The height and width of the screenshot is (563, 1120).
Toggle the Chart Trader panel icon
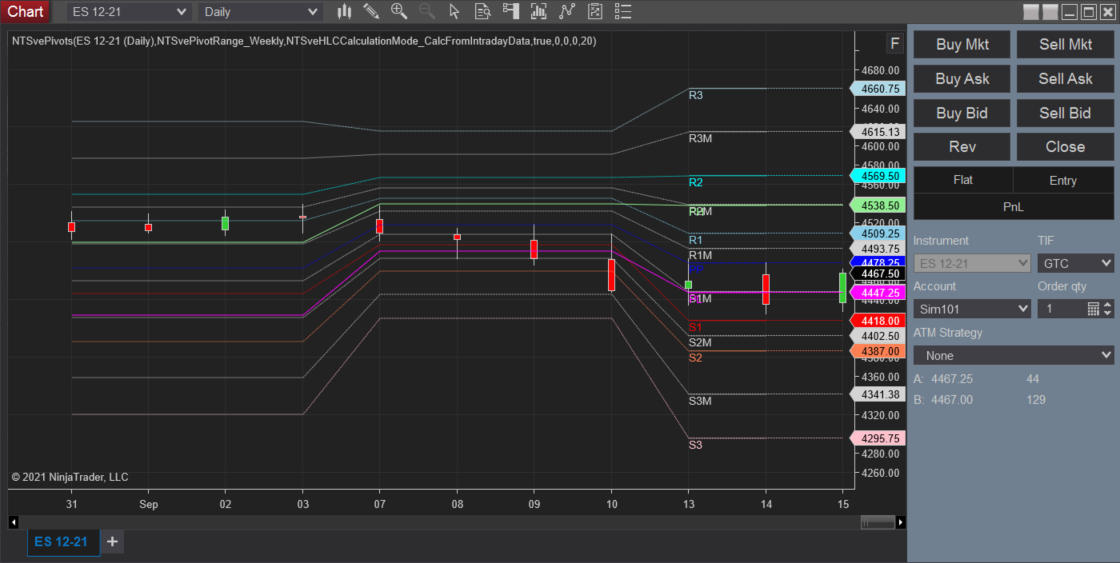pyautogui.click(x=511, y=12)
